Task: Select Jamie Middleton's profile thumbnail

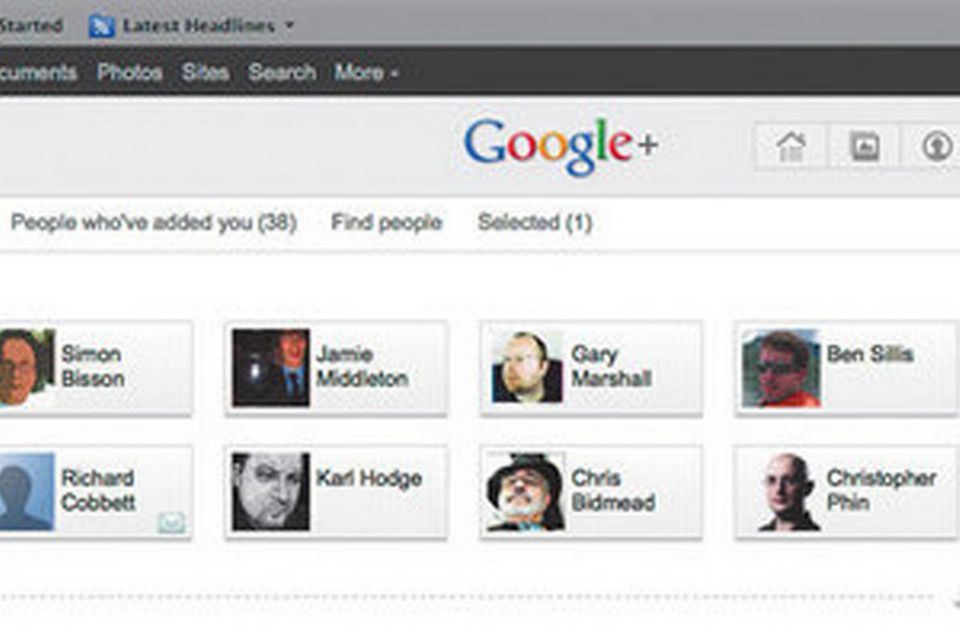Action: click(x=270, y=368)
